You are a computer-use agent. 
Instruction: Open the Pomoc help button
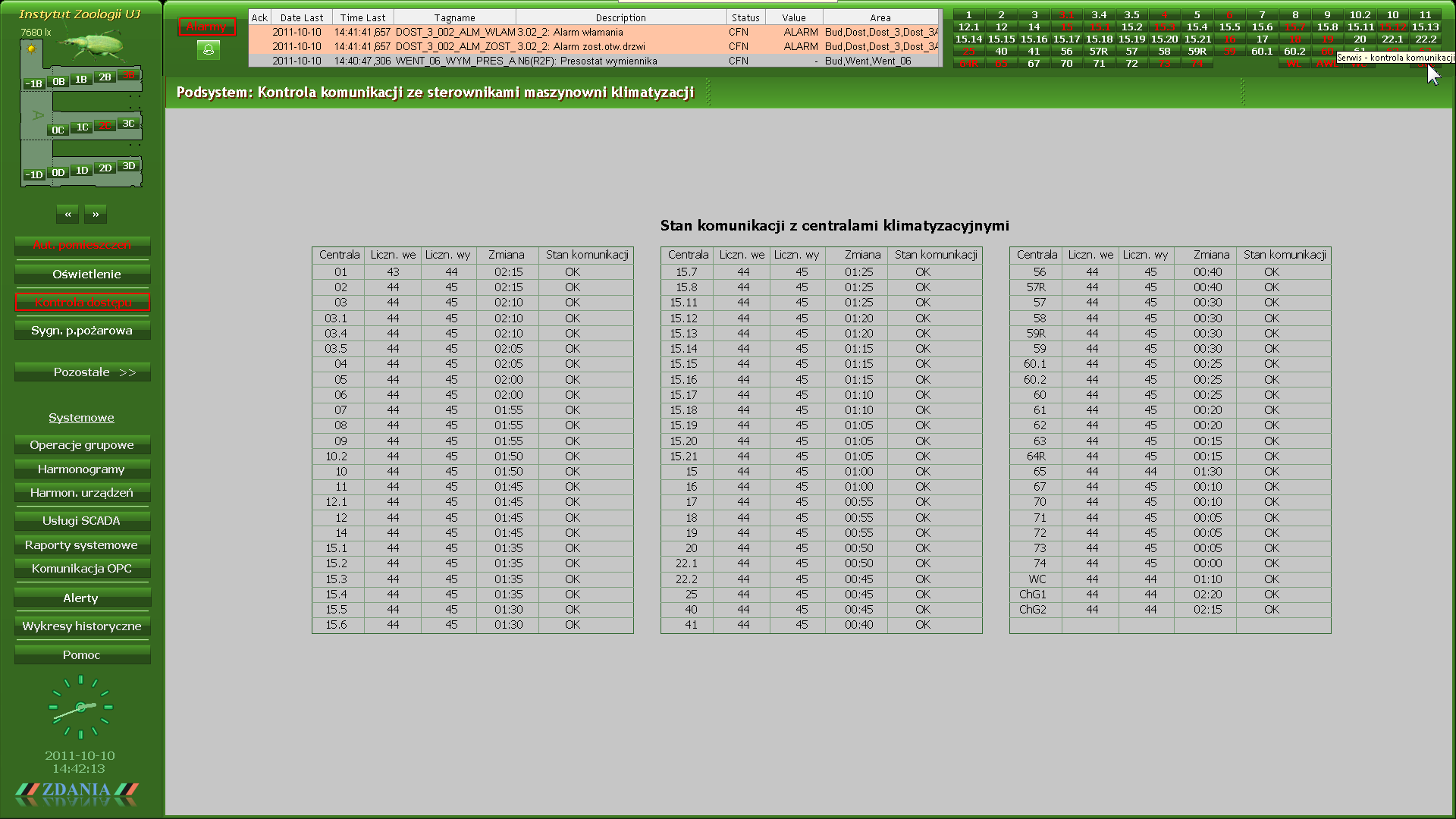pyautogui.click(x=82, y=655)
